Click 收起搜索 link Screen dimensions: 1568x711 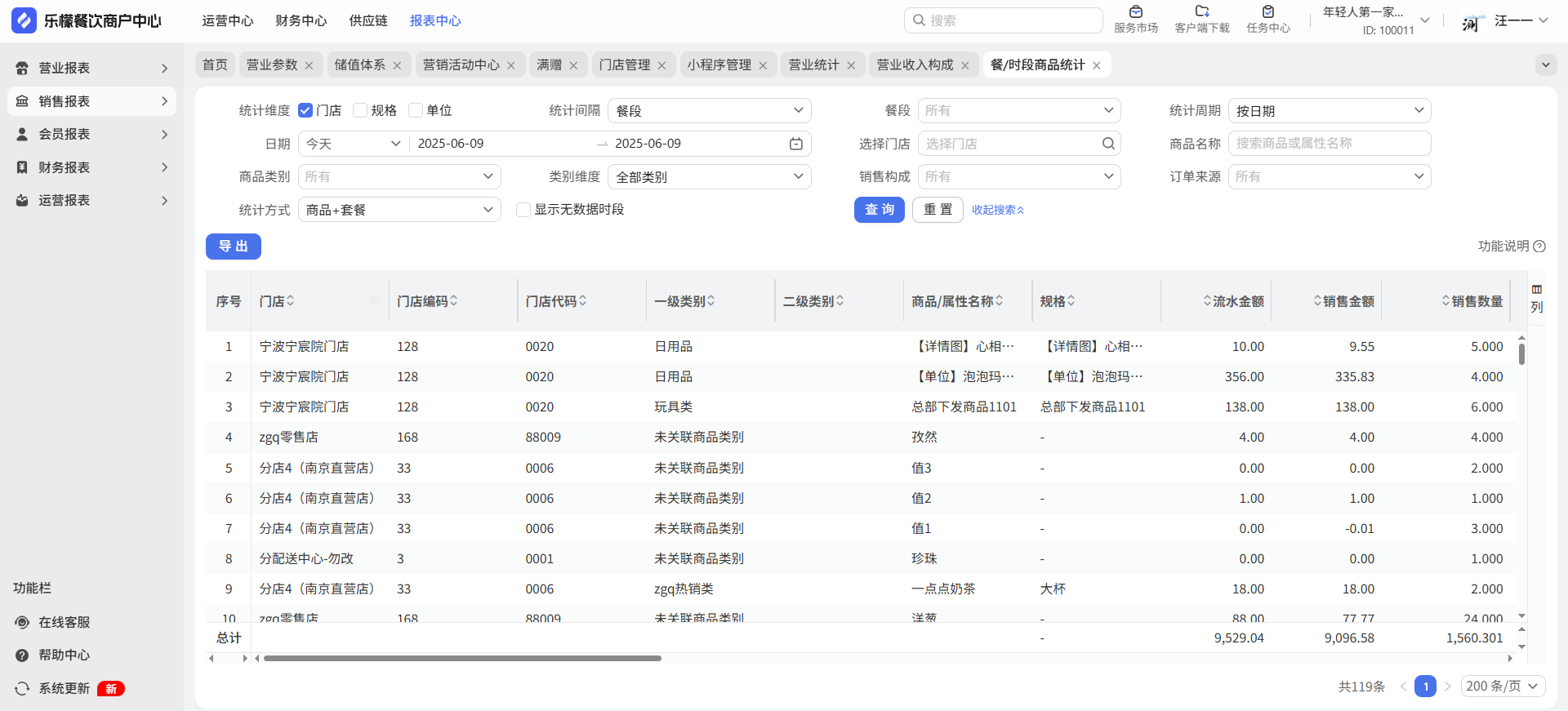tap(998, 210)
